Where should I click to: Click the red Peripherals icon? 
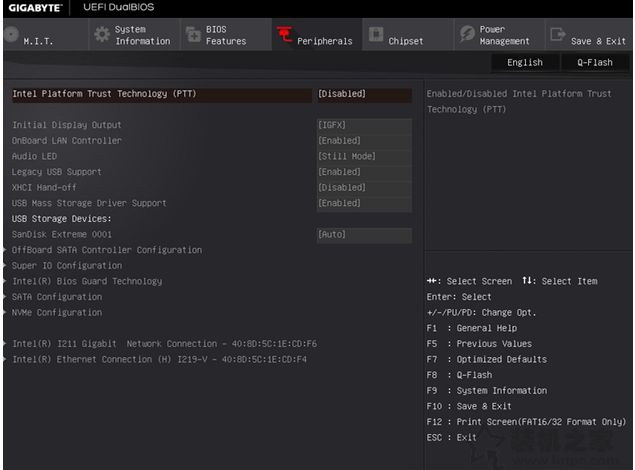pos(284,36)
